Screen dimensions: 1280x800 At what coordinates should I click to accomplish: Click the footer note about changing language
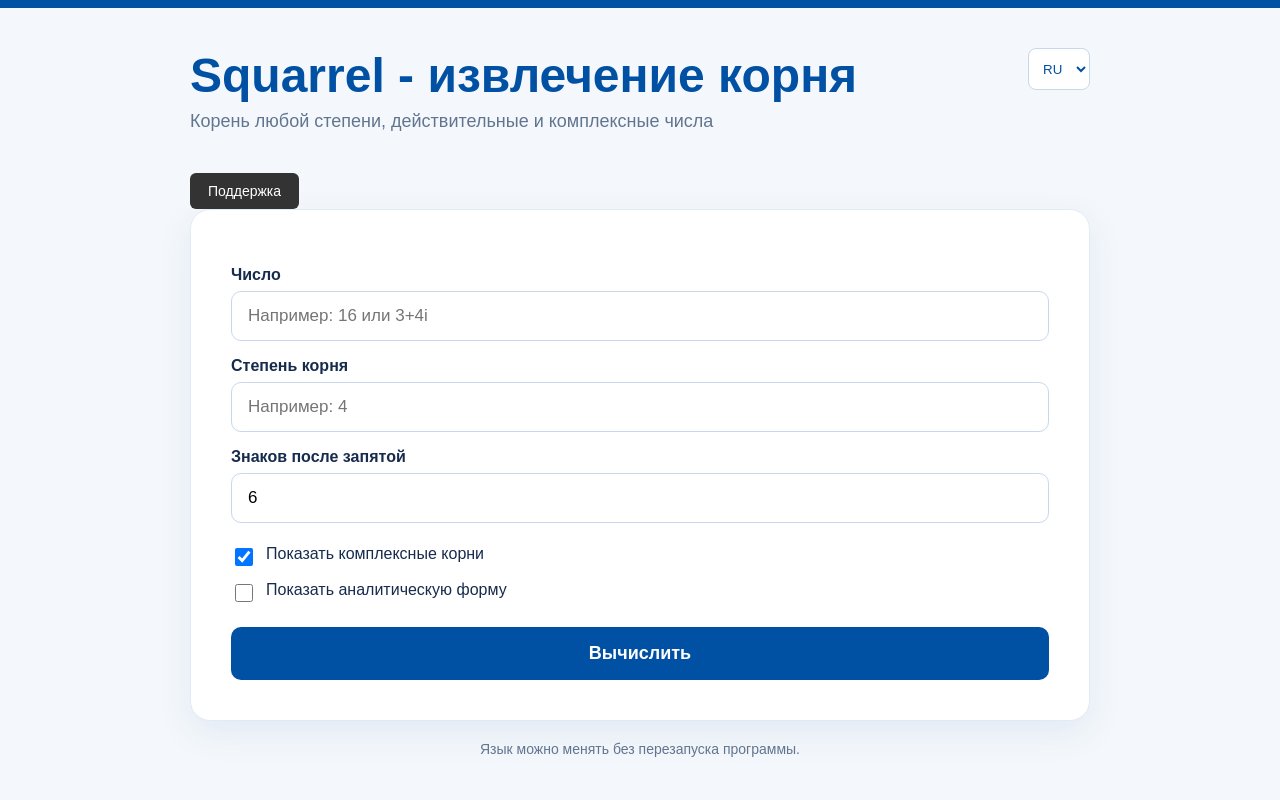(640, 749)
